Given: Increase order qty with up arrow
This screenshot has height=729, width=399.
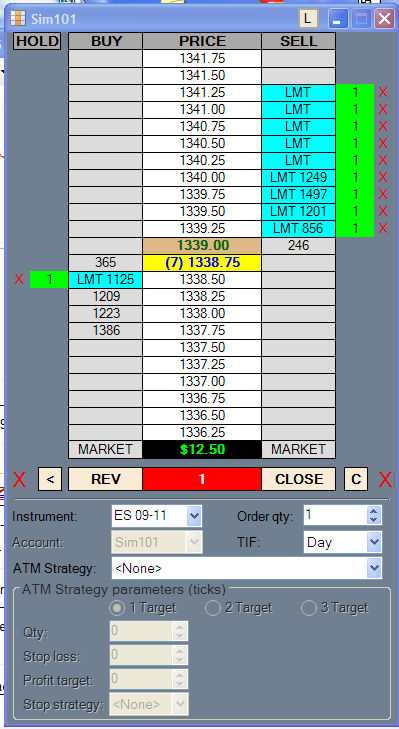Looking at the screenshot, I should [373, 511].
